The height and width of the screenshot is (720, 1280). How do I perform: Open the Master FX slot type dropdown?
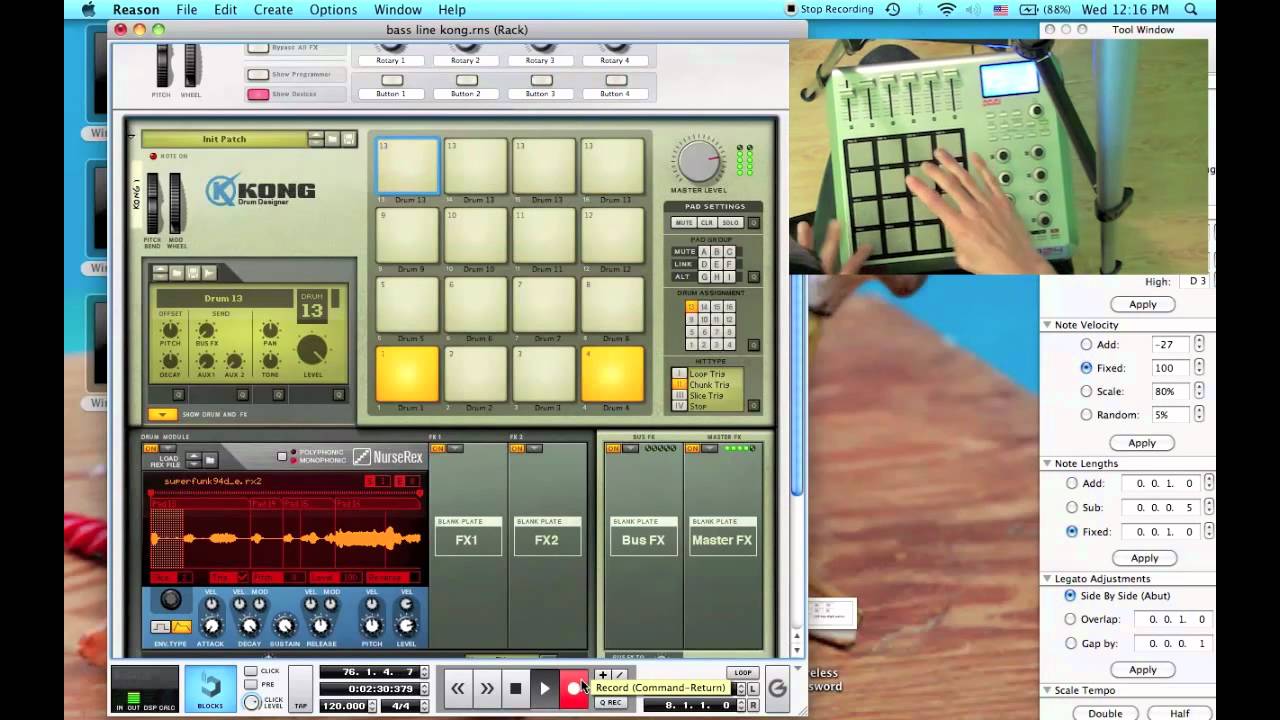tap(710, 449)
